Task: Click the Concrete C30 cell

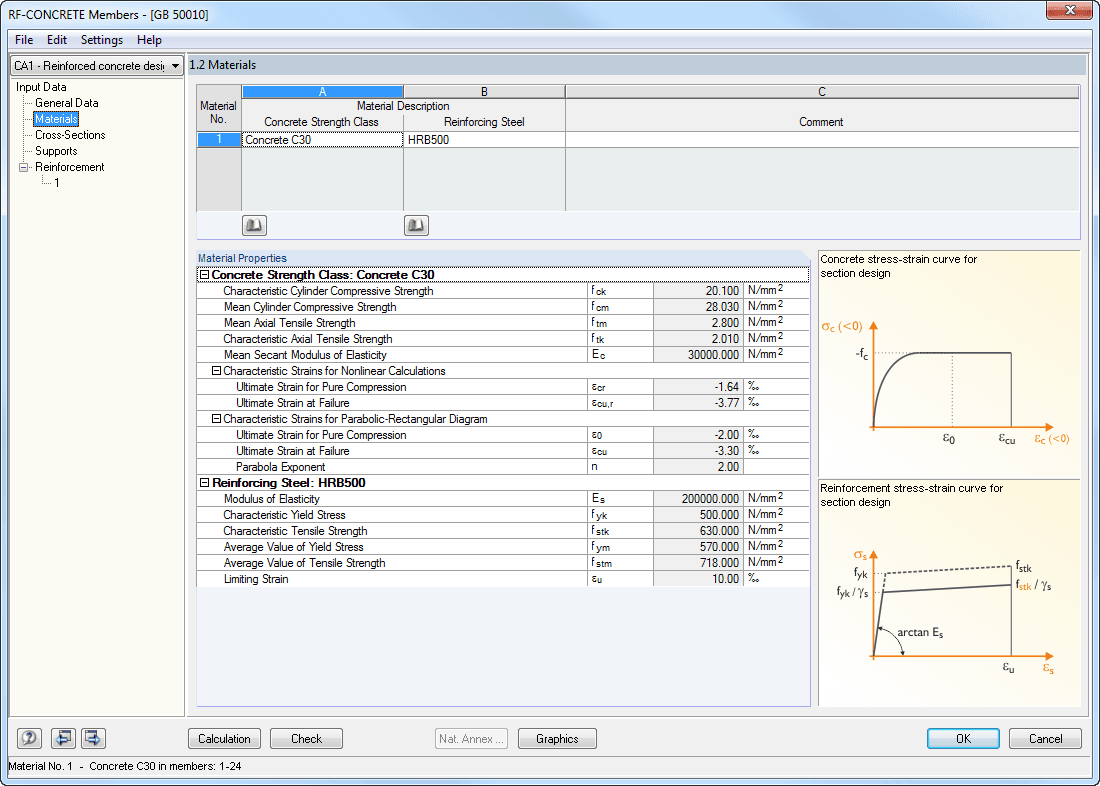Action: tap(323, 140)
